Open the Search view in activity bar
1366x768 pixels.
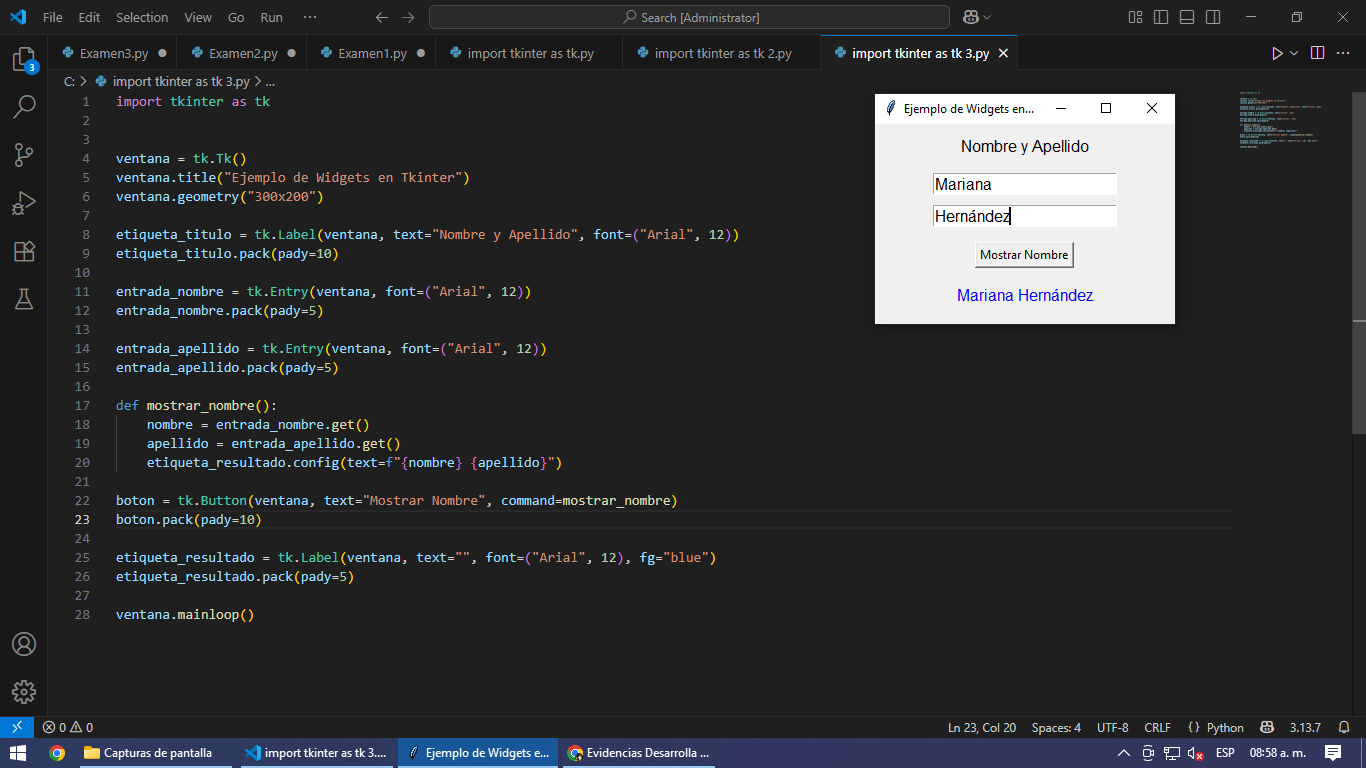click(24, 106)
